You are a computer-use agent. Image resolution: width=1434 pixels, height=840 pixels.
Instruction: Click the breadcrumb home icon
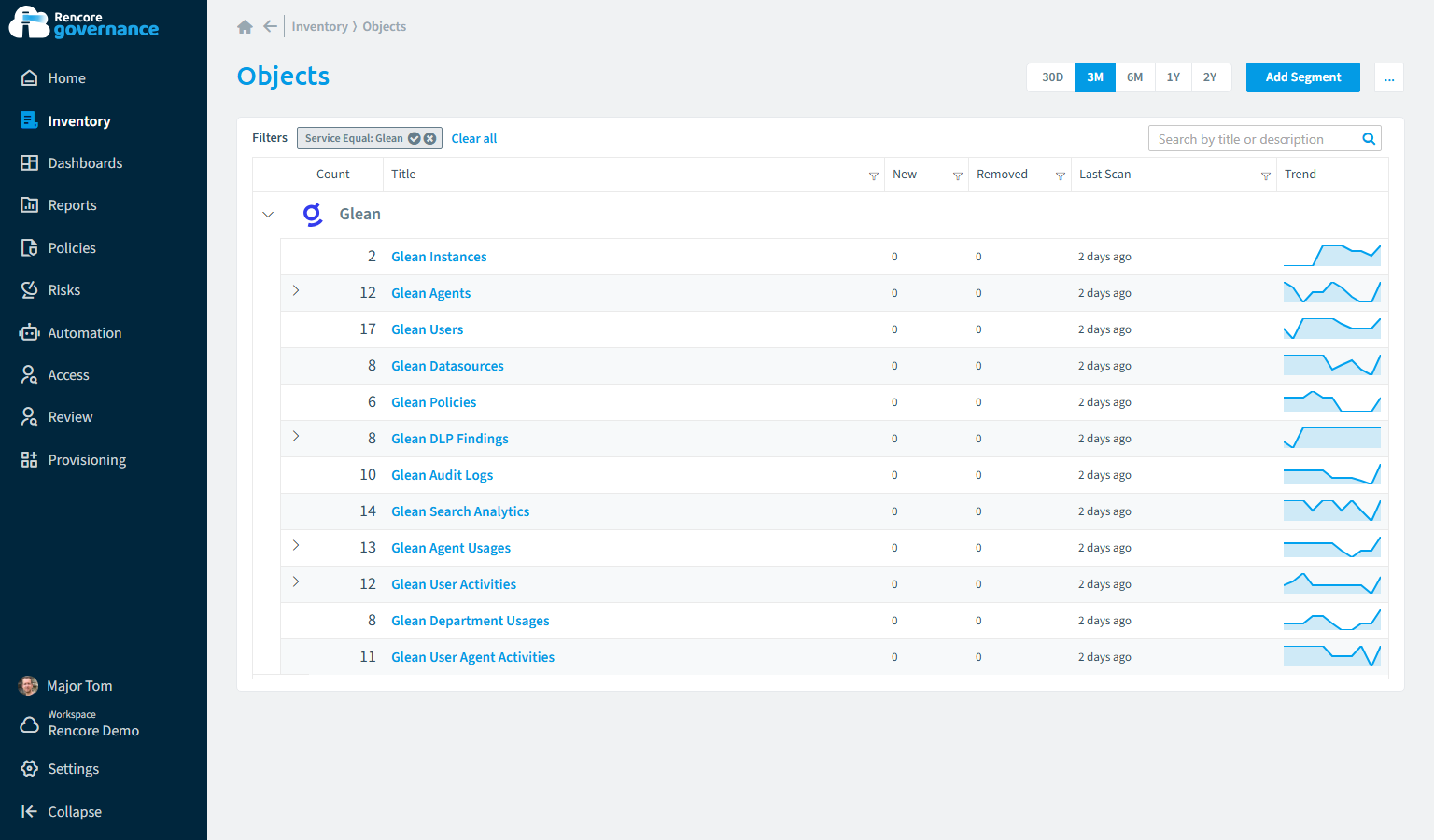point(246,26)
